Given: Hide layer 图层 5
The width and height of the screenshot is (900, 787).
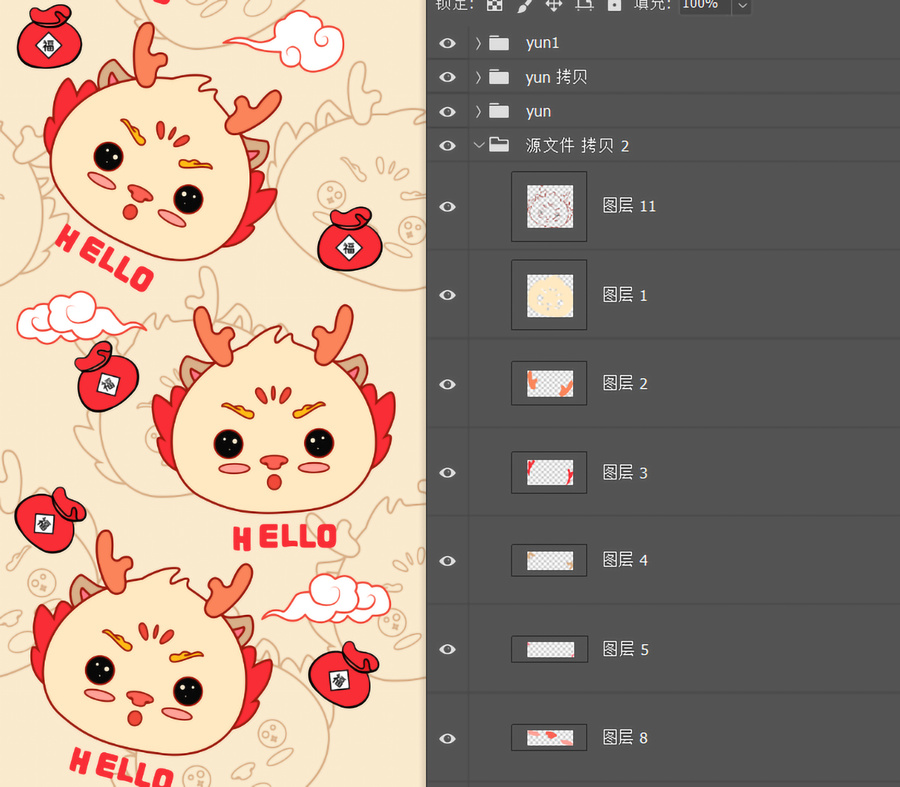Looking at the screenshot, I should (x=448, y=649).
